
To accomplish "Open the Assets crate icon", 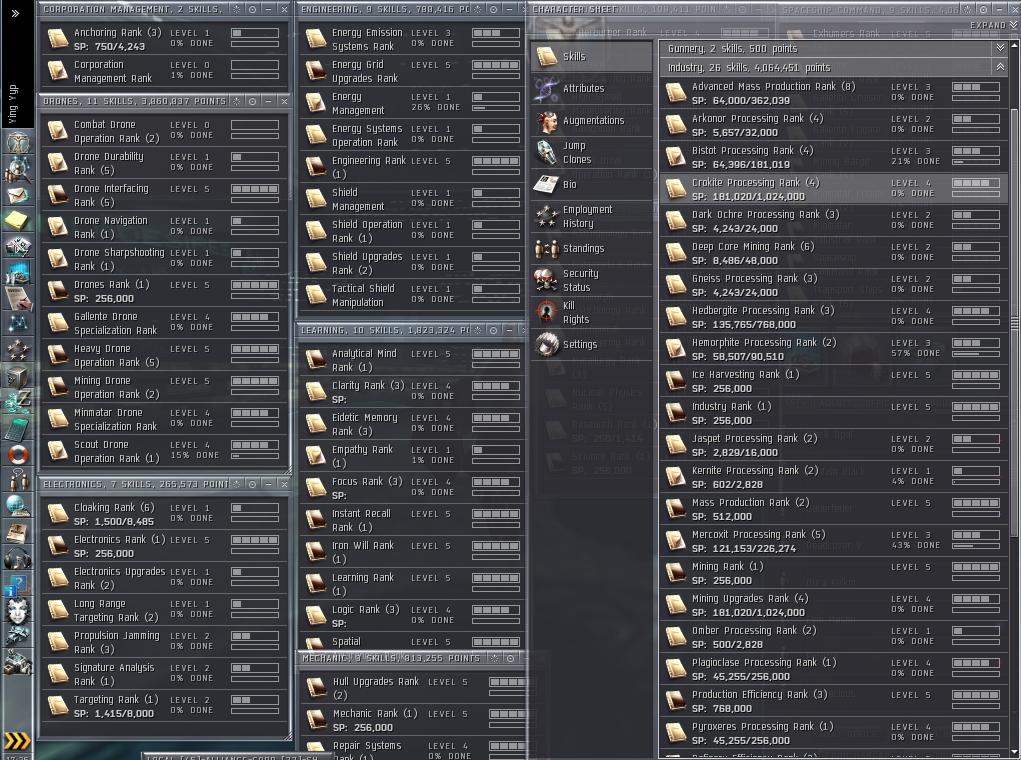I will click(18, 376).
